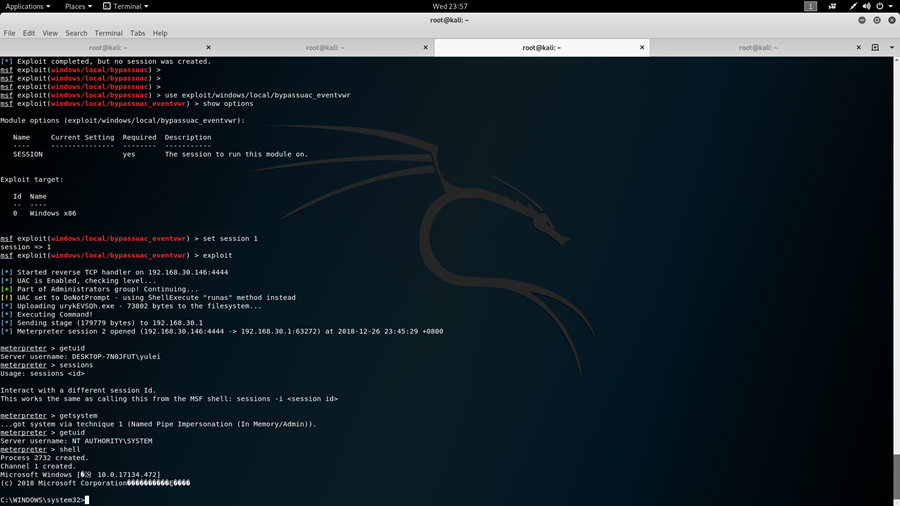Close the active third root@kali tab

pyautogui.click(x=642, y=48)
